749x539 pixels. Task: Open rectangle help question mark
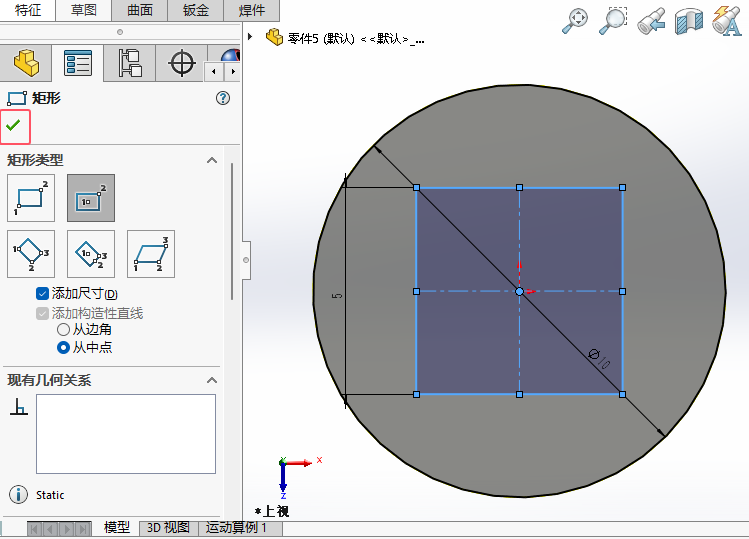coord(223,98)
